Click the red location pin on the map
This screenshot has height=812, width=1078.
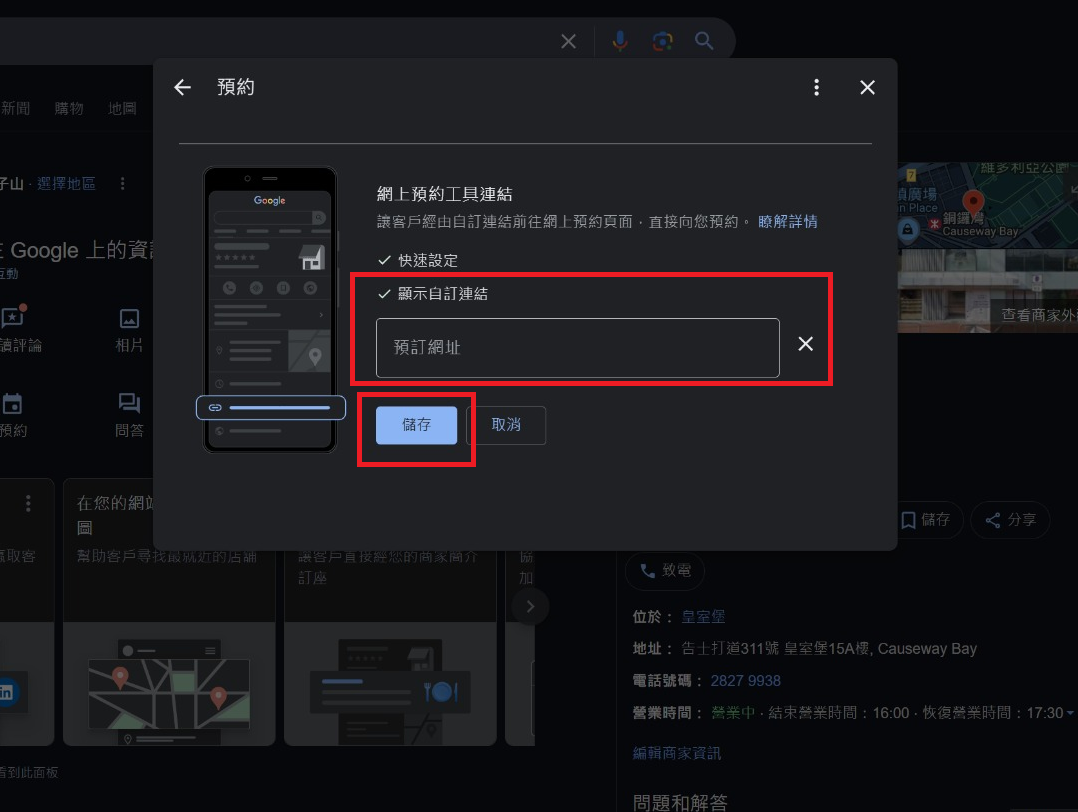(973, 201)
